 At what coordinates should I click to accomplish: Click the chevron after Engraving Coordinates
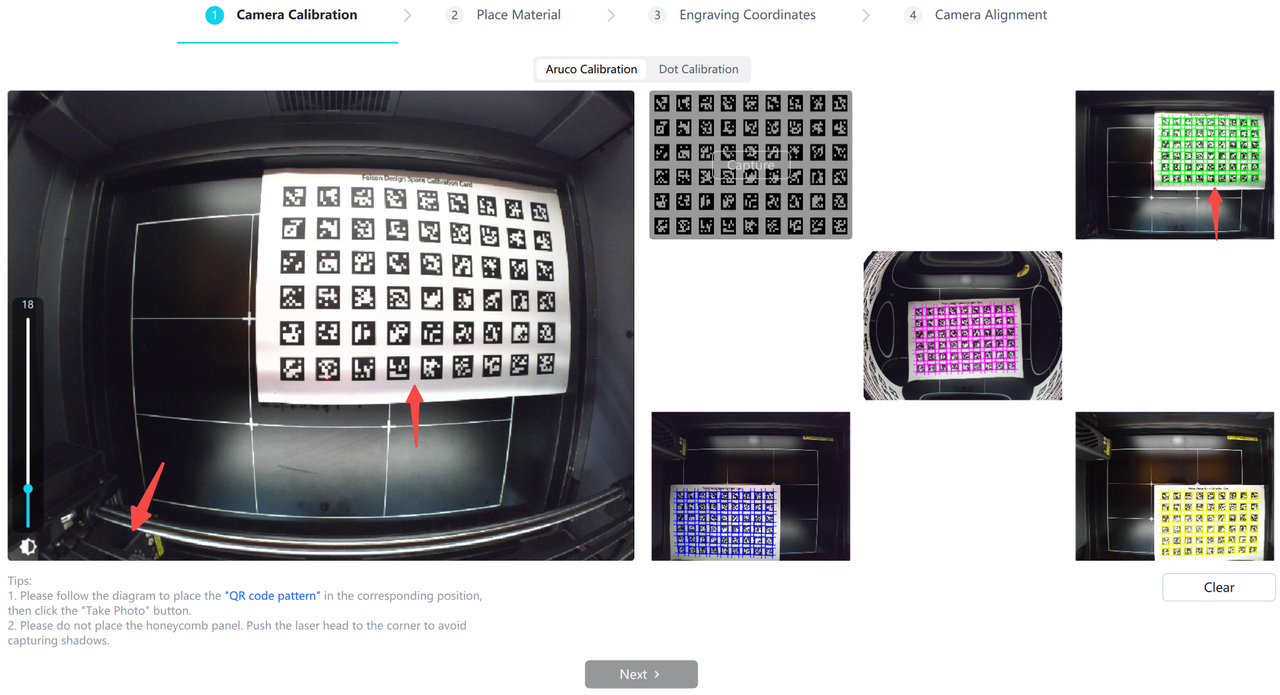click(x=865, y=15)
